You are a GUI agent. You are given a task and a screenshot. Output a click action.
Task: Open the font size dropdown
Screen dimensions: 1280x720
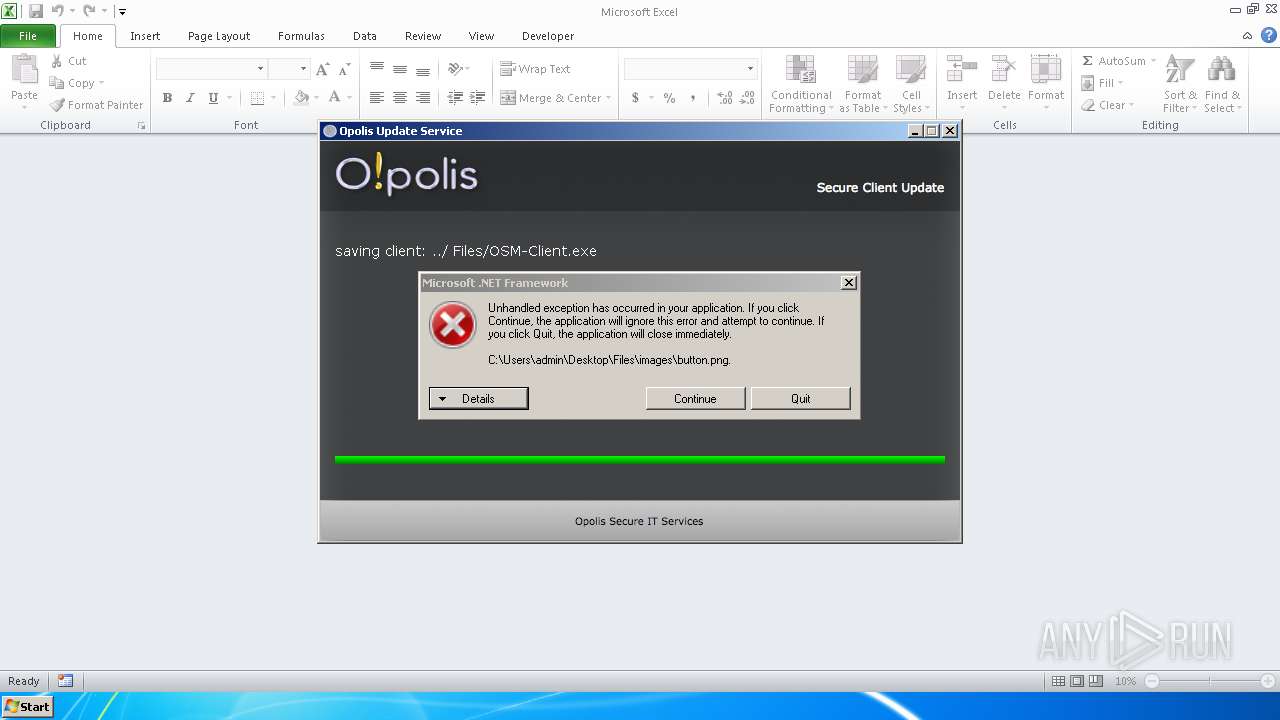pyautogui.click(x=303, y=69)
